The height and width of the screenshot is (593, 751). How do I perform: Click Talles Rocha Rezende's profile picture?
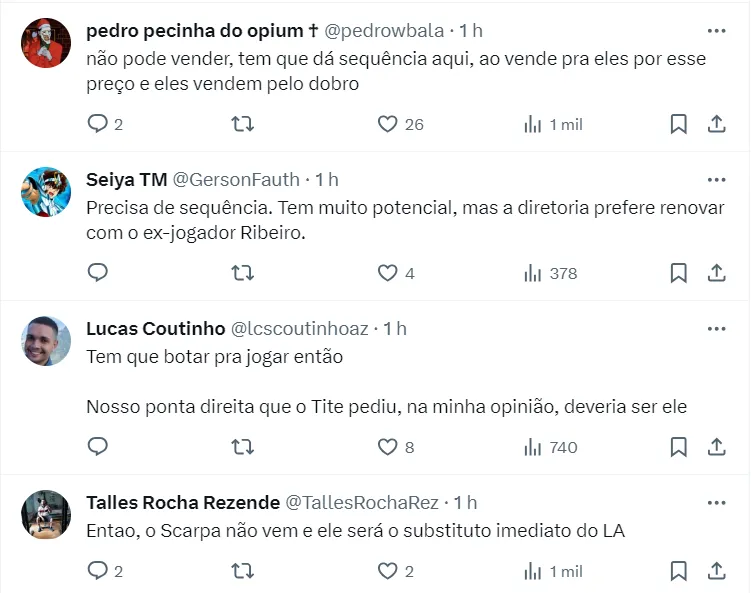point(46,515)
